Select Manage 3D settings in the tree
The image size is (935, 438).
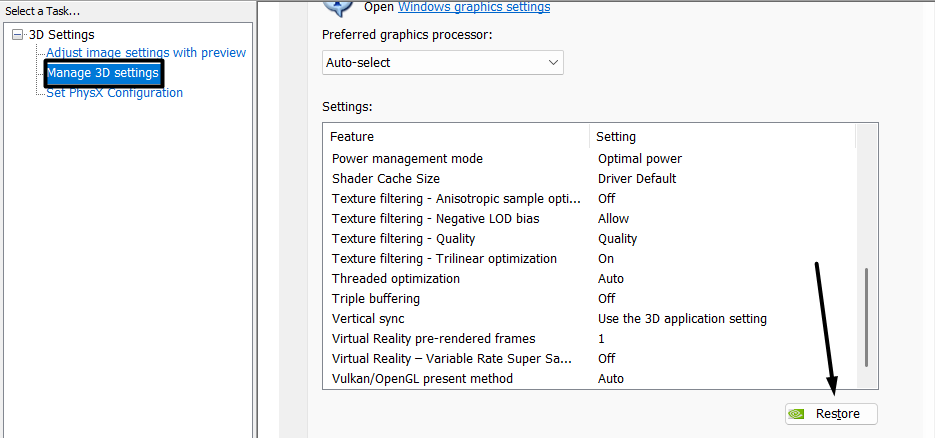tap(102, 73)
